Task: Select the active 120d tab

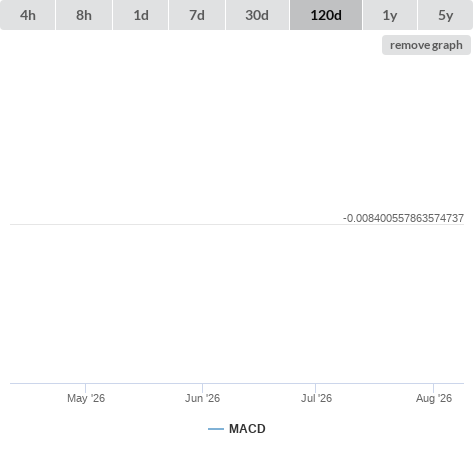Action: [326, 15]
